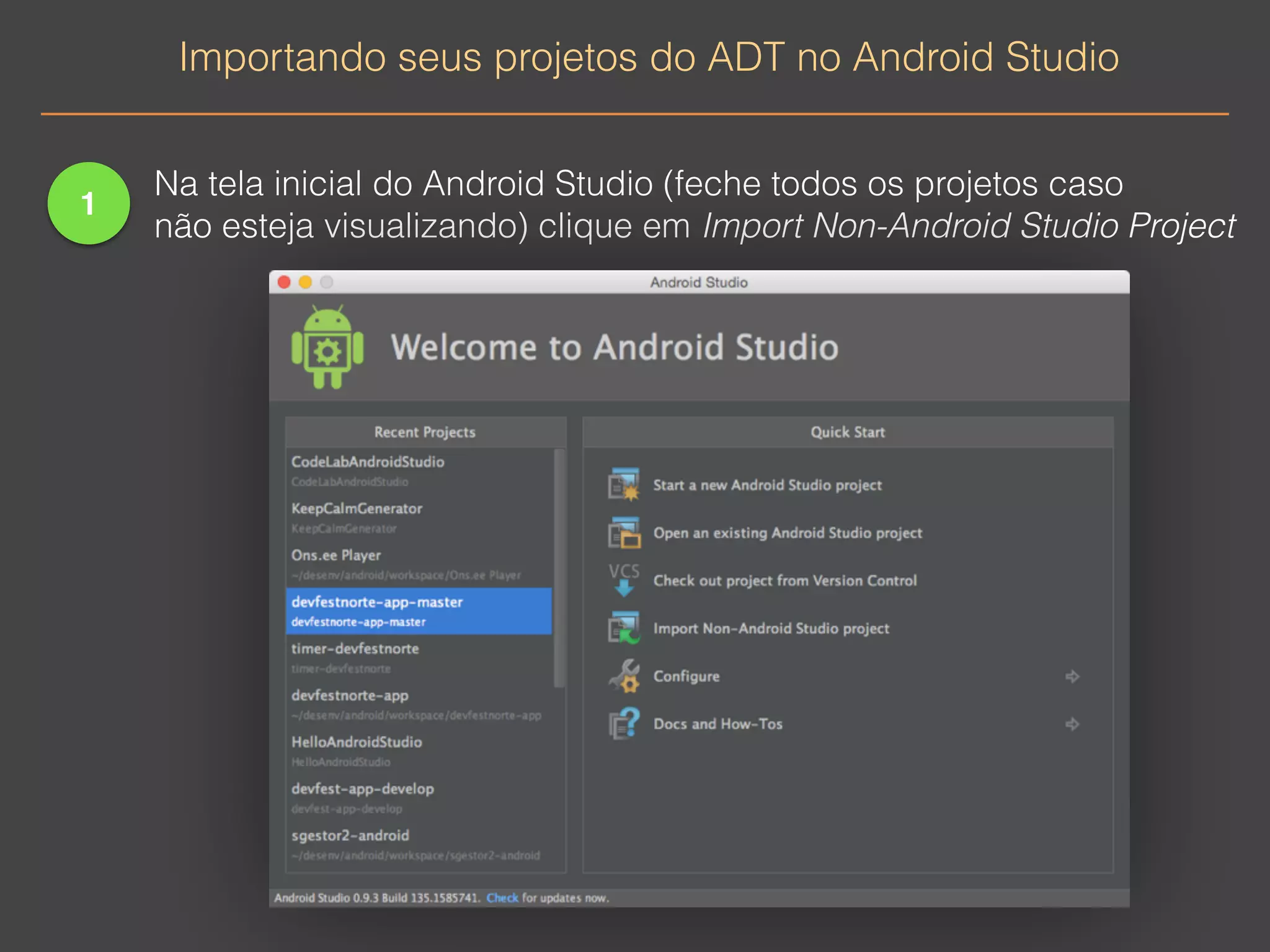
Task: Start a new Android Studio project
Action: (x=767, y=485)
